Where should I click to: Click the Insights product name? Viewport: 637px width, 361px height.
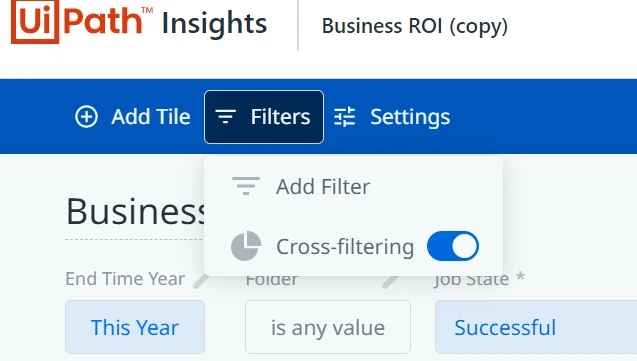pyautogui.click(x=214, y=23)
